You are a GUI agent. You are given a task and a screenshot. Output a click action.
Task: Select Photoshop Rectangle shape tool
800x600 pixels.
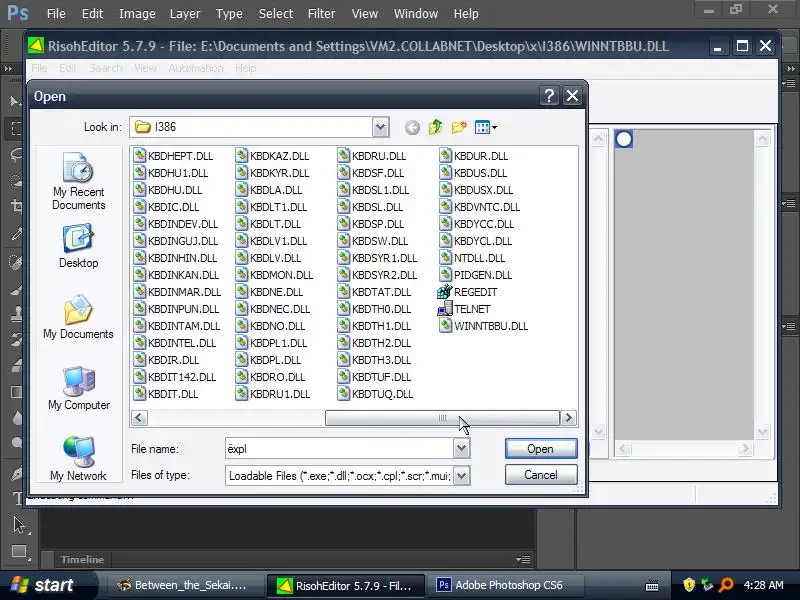click(x=19, y=552)
